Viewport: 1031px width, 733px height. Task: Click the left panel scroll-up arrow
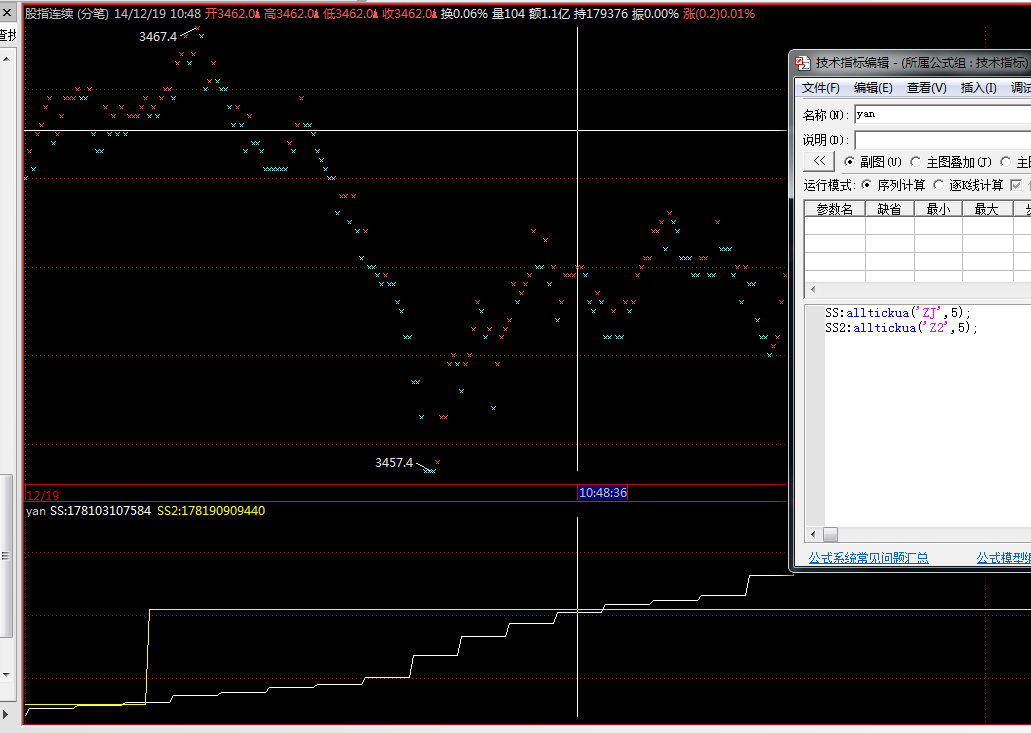coord(7,58)
